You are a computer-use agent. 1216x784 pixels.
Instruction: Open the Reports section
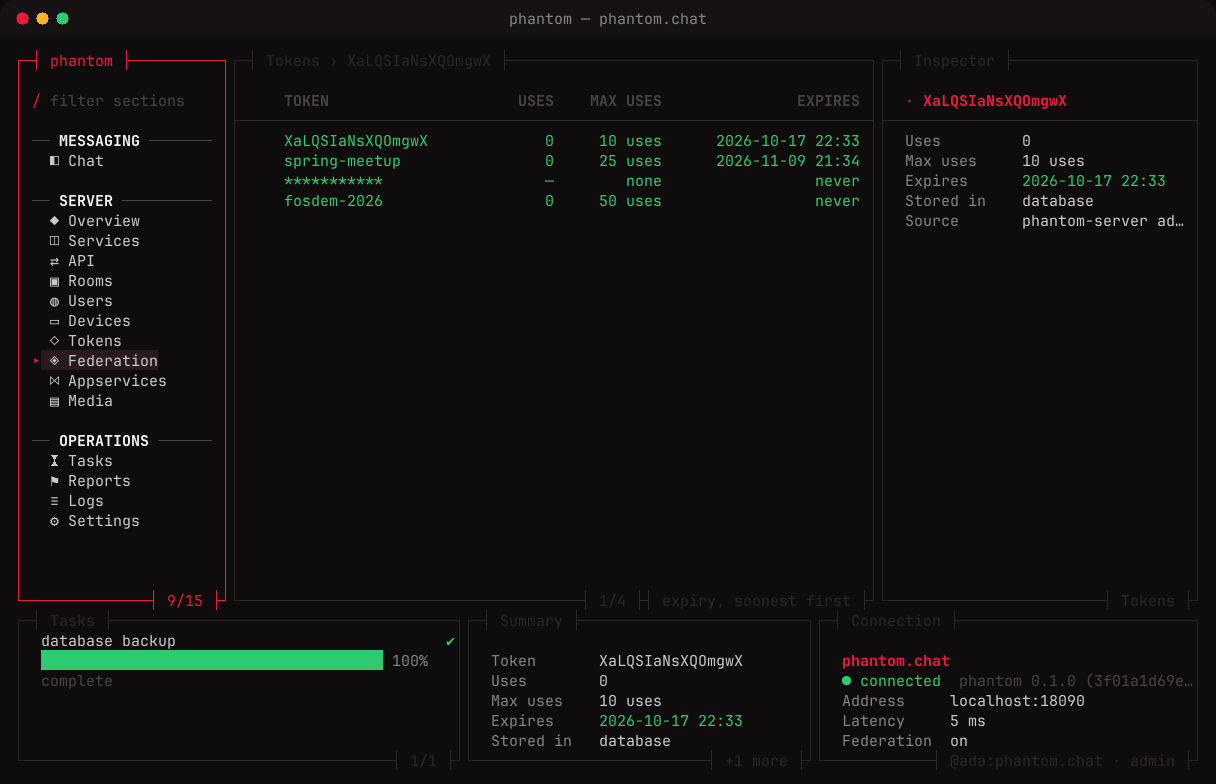pyautogui.click(x=99, y=481)
